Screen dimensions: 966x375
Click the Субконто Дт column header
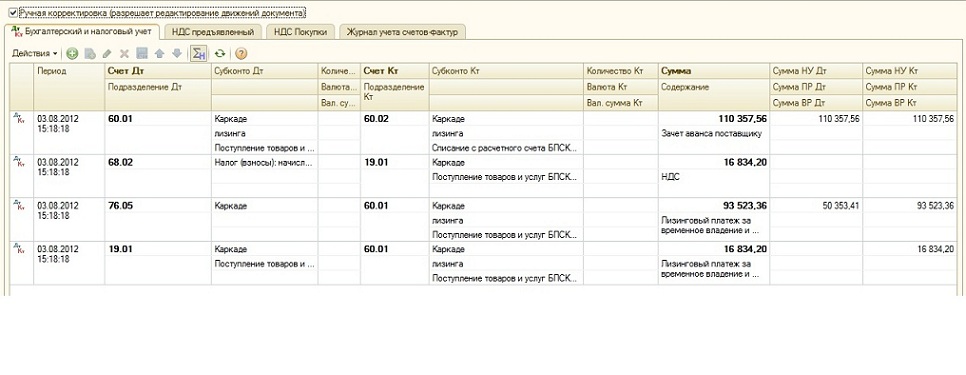tap(265, 71)
